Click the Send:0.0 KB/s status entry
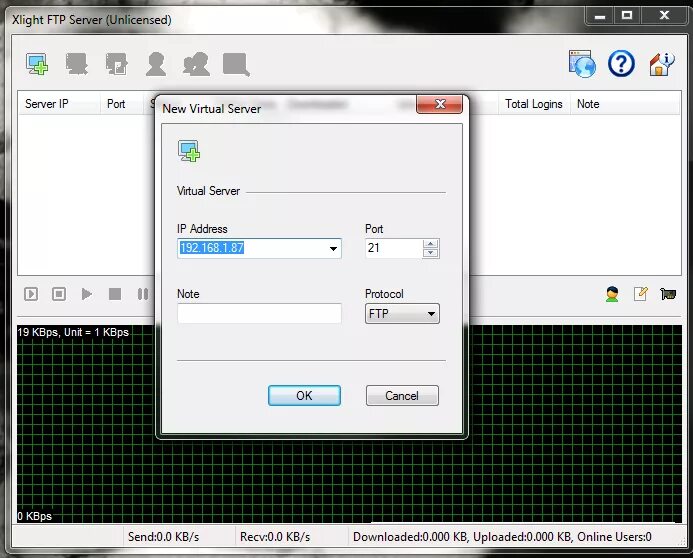Screen dimensions: 693x558 (164, 537)
